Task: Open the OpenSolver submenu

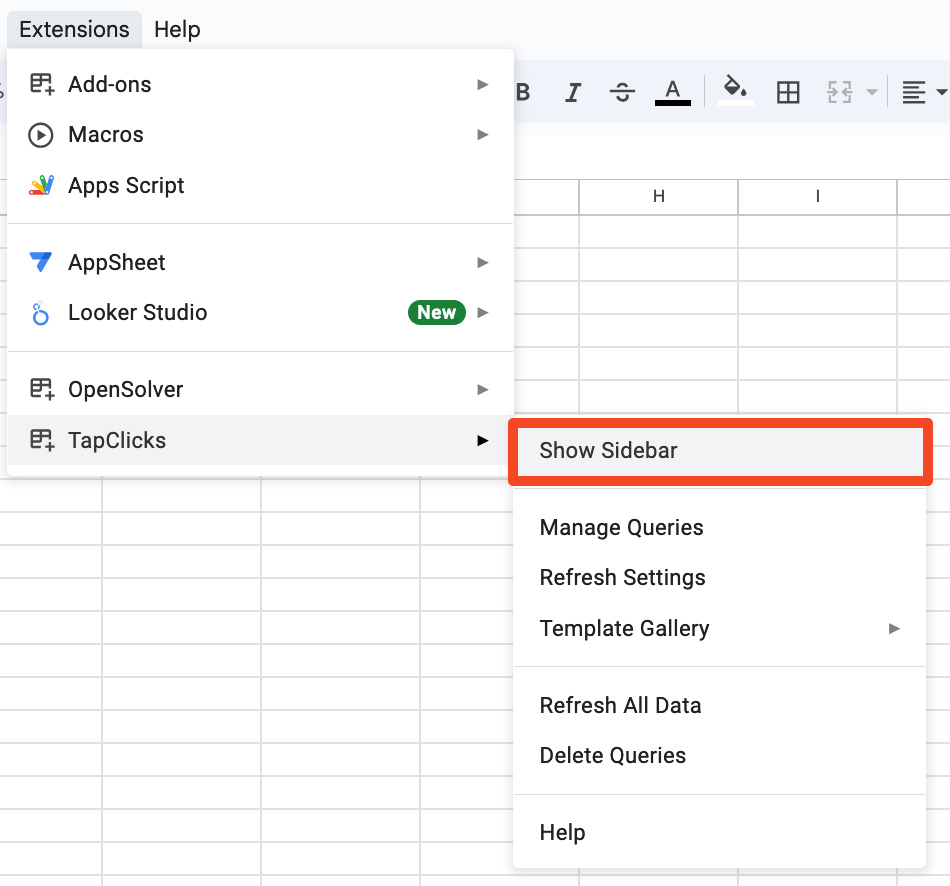Action: coord(261,389)
